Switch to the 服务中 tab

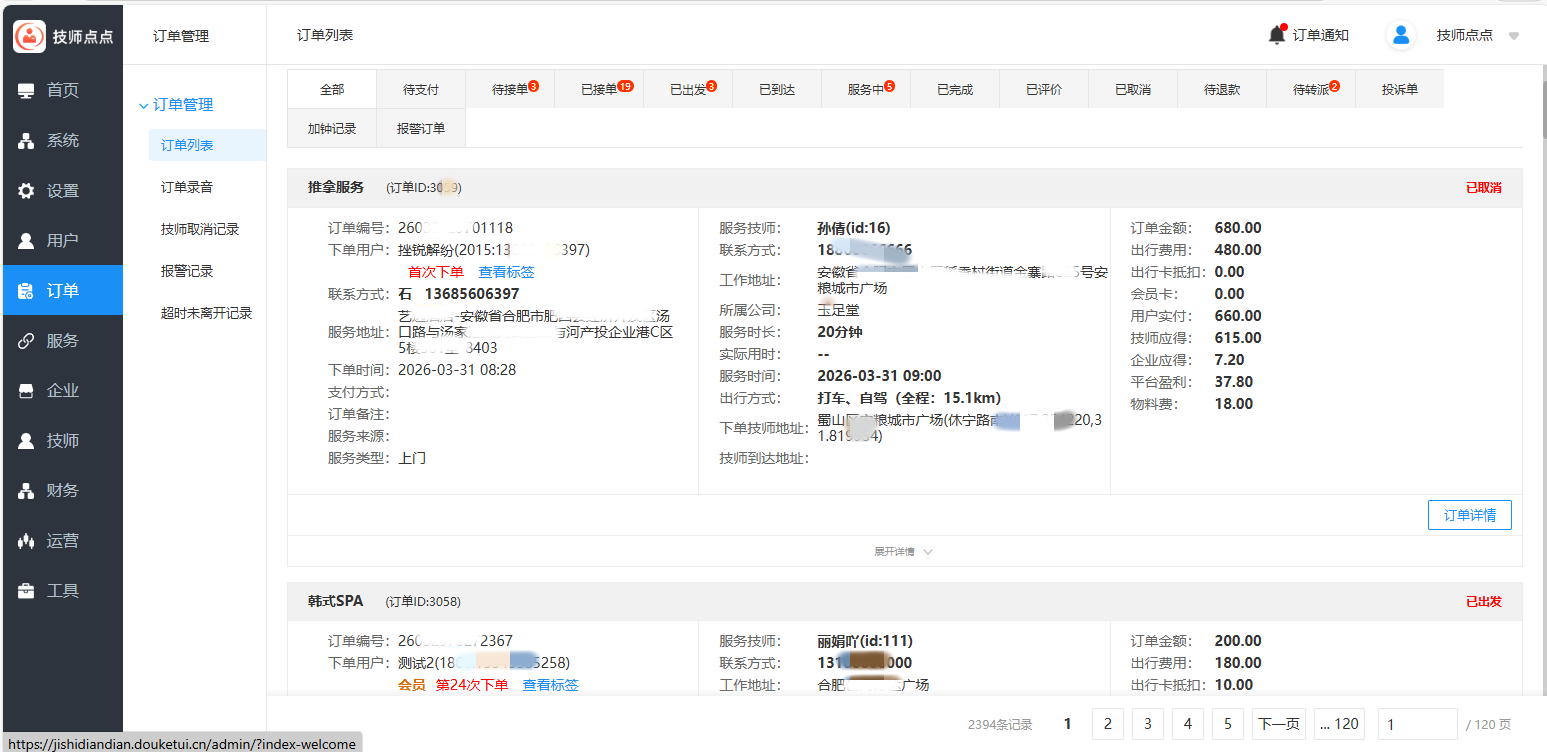pos(866,89)
